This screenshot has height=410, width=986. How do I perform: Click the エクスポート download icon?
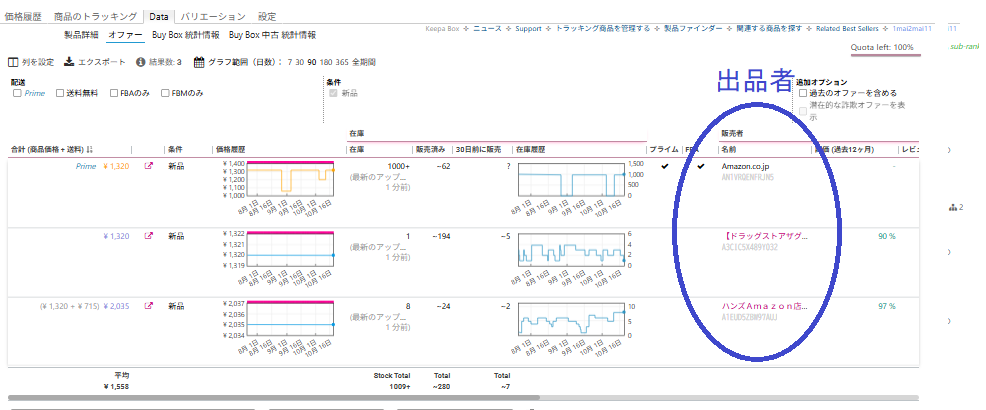(x=69, y=61)
